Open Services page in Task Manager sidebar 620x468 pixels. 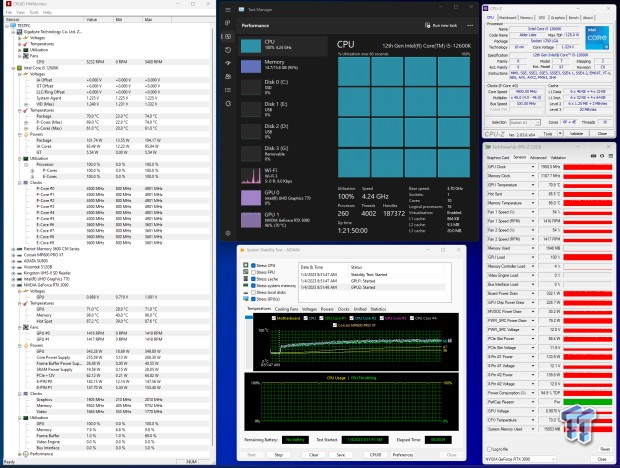(228, 104)
